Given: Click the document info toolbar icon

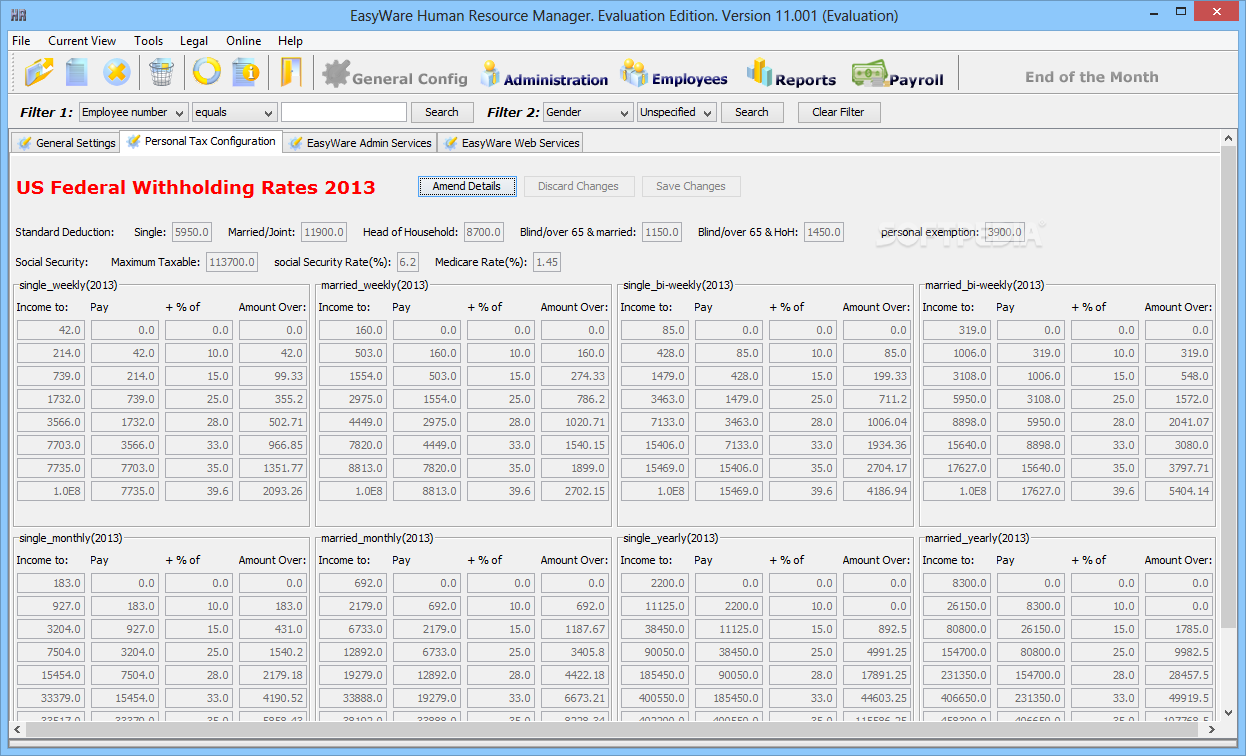Looking at the screenshot, I should [245, 72].
